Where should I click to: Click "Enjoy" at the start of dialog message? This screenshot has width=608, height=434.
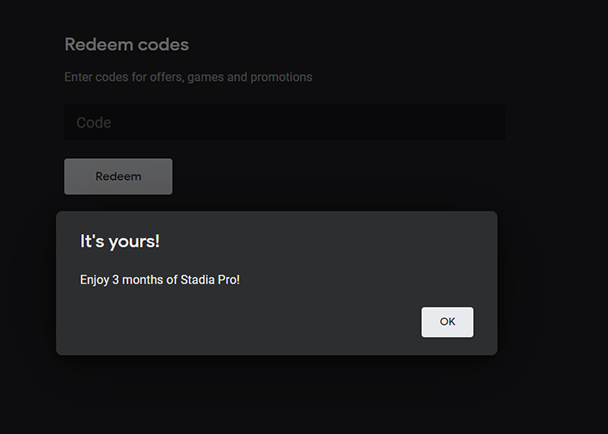96,279
